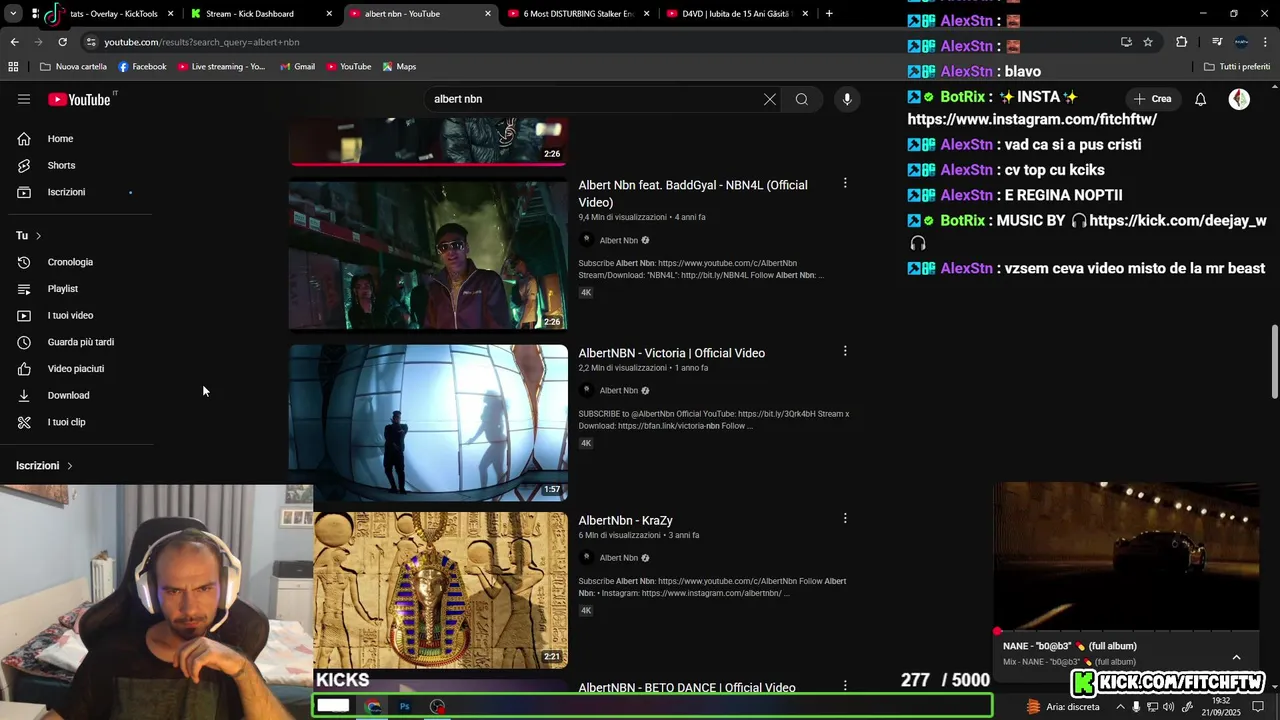Open the Google apps grid in bookmarks bar

point(13,66)
